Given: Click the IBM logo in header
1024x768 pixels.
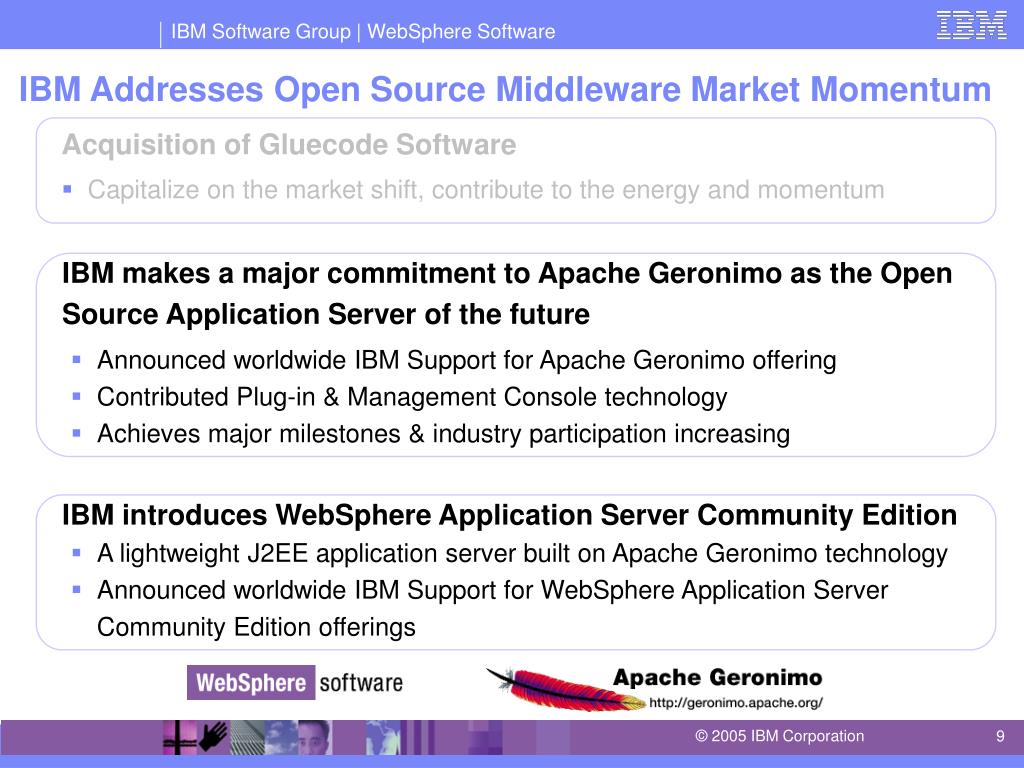Looking at the screenshot, I should click(x=971, y=25).
